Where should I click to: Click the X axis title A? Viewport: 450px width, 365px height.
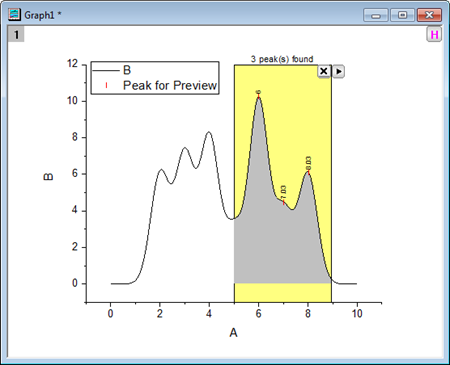[x=233, y=332]
